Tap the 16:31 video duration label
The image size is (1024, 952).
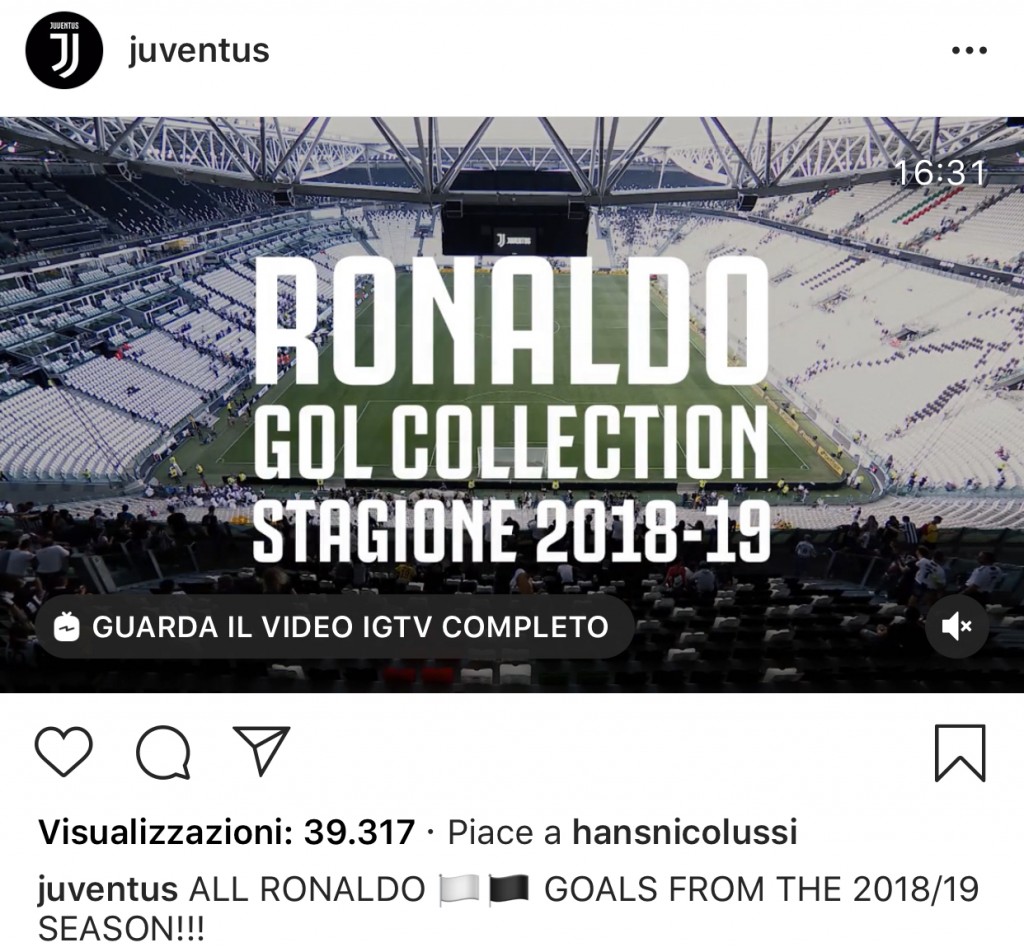(941, 172)
